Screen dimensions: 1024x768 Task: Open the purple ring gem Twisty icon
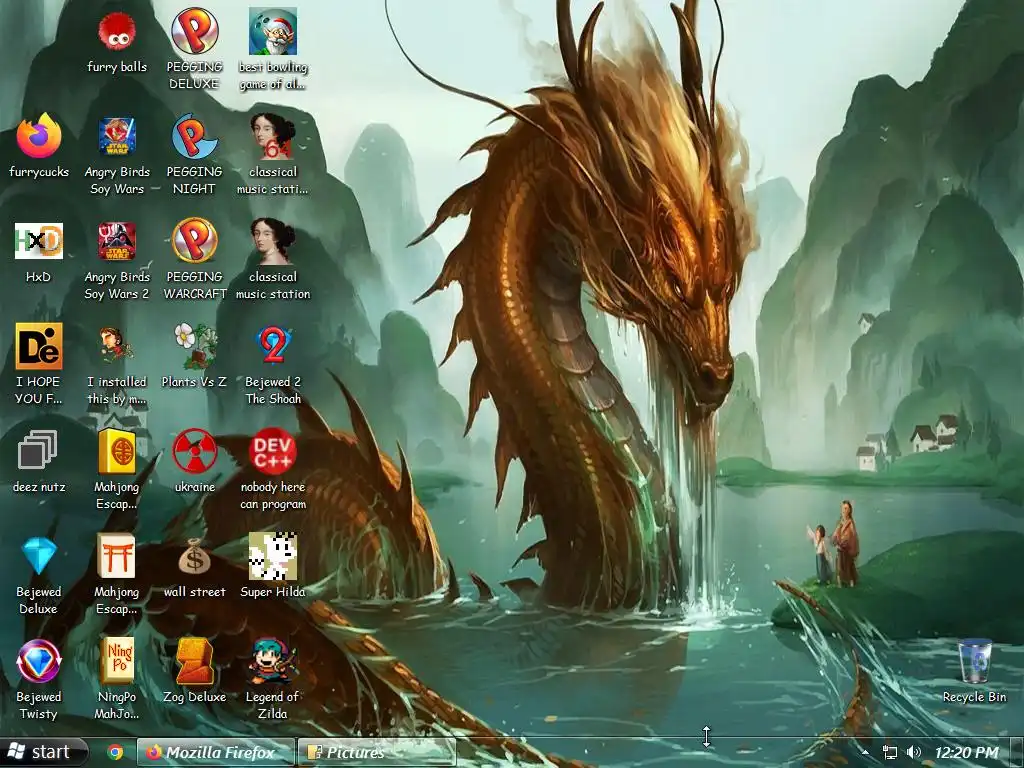[x=39, y=662]
